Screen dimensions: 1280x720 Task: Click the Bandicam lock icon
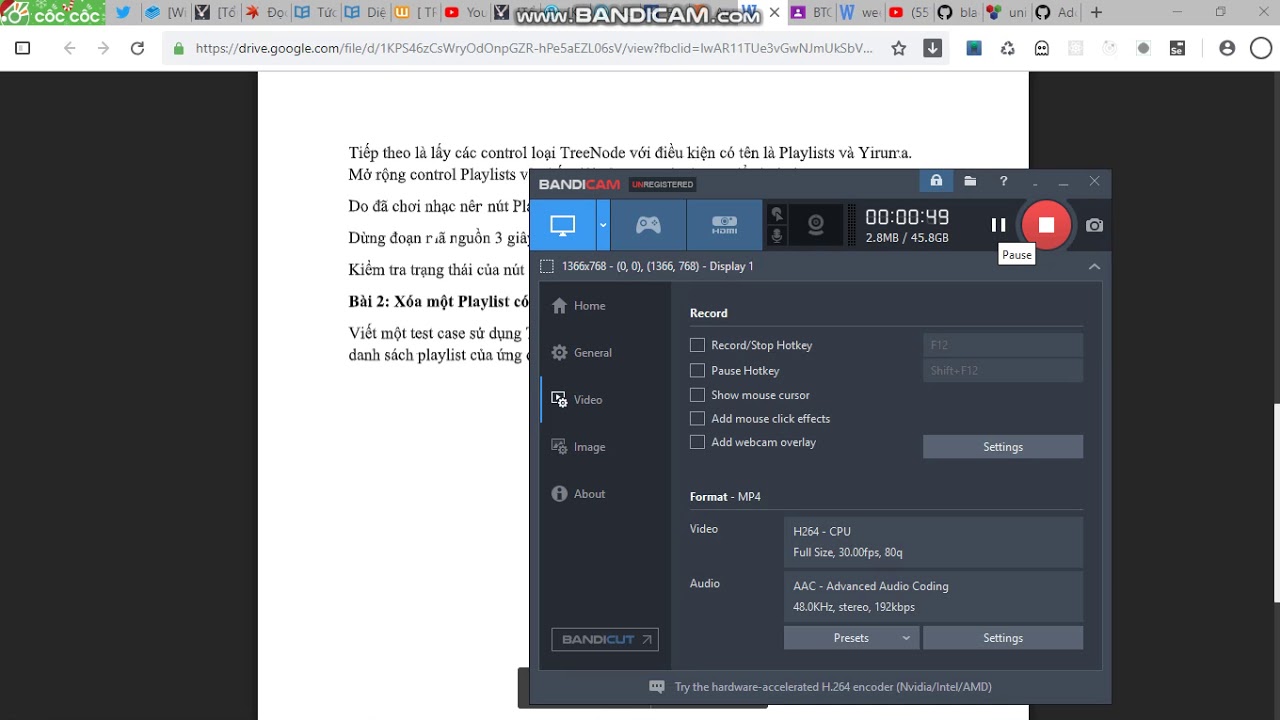coord(936,181)
